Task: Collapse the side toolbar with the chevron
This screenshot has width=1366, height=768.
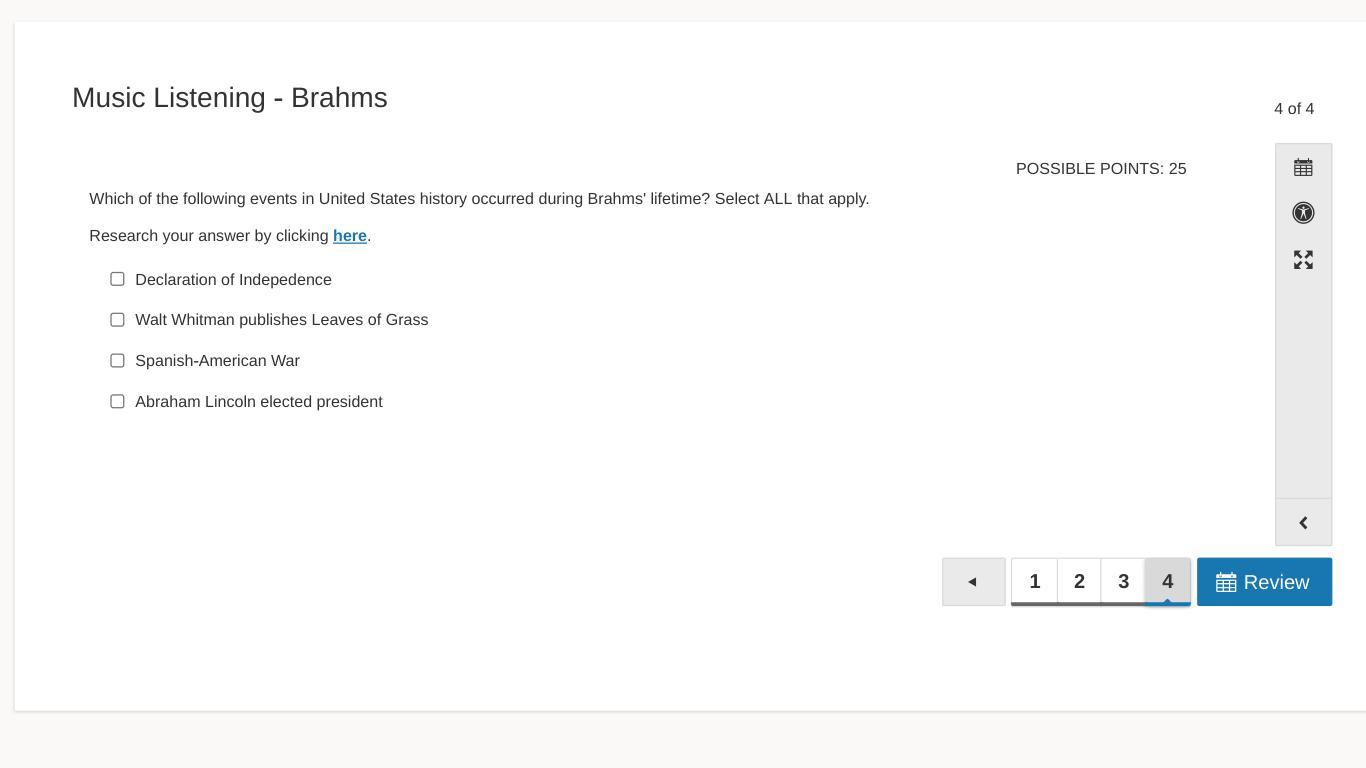Action: [x=1303, y=523]
